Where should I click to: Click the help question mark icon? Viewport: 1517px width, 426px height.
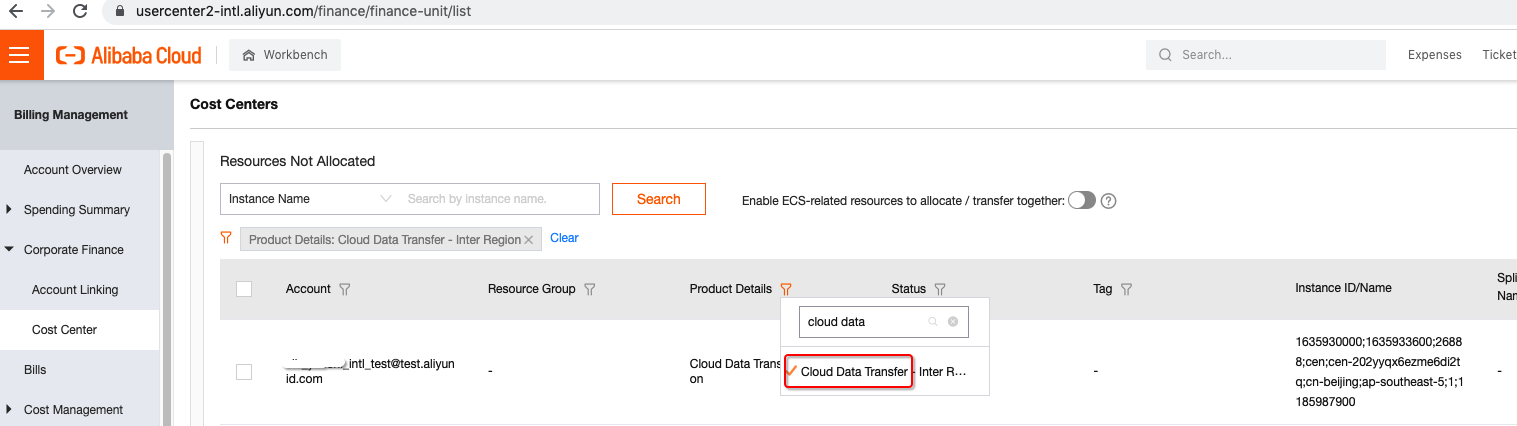1108,200
